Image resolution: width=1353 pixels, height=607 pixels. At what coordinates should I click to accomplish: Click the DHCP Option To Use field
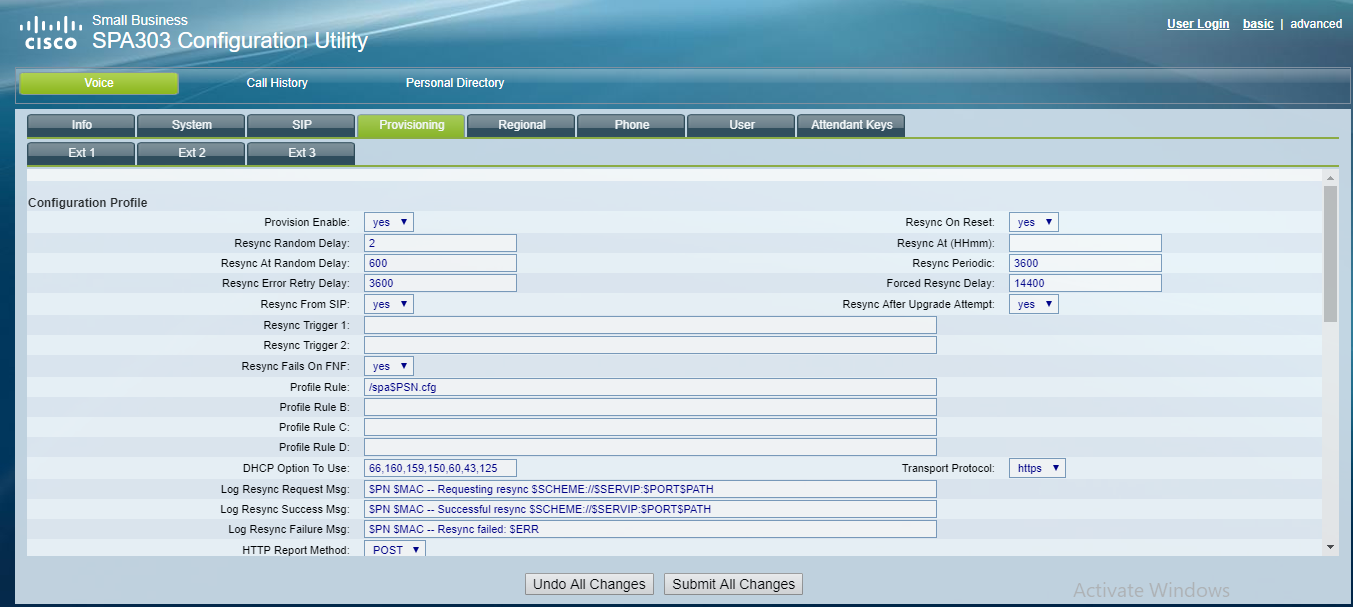tap(440, 468)
